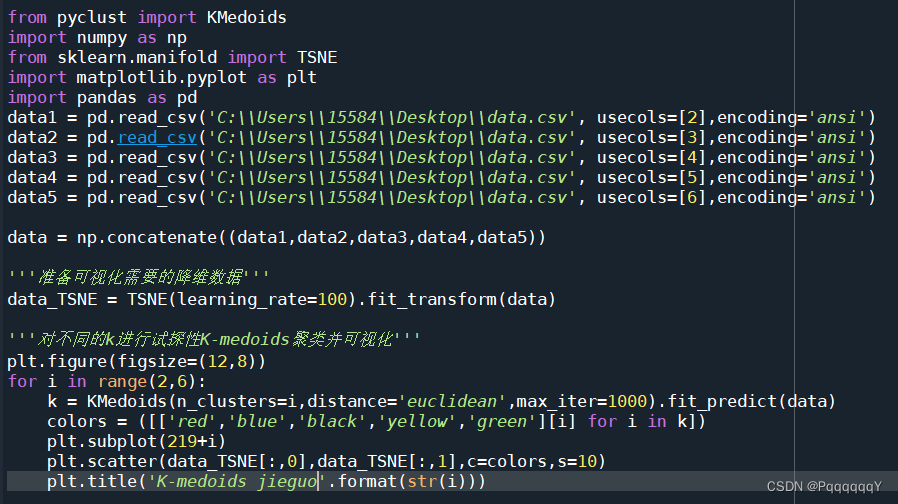Click the 'yellow' string in colors list
The image size is (898, 504).
click(417, 422)
